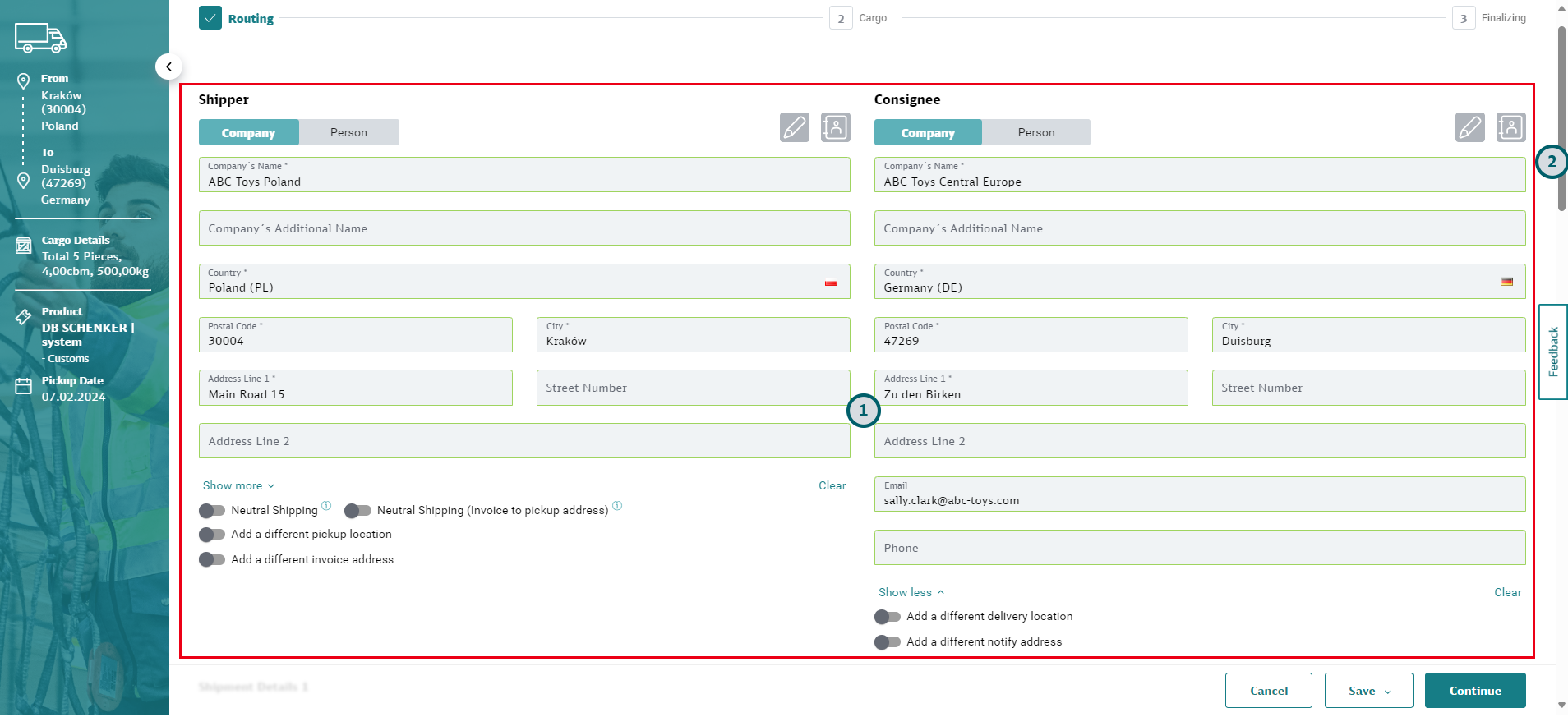Click the Neutral Shipping info icon
The image size is (1568, 717).
coord(326,506)
